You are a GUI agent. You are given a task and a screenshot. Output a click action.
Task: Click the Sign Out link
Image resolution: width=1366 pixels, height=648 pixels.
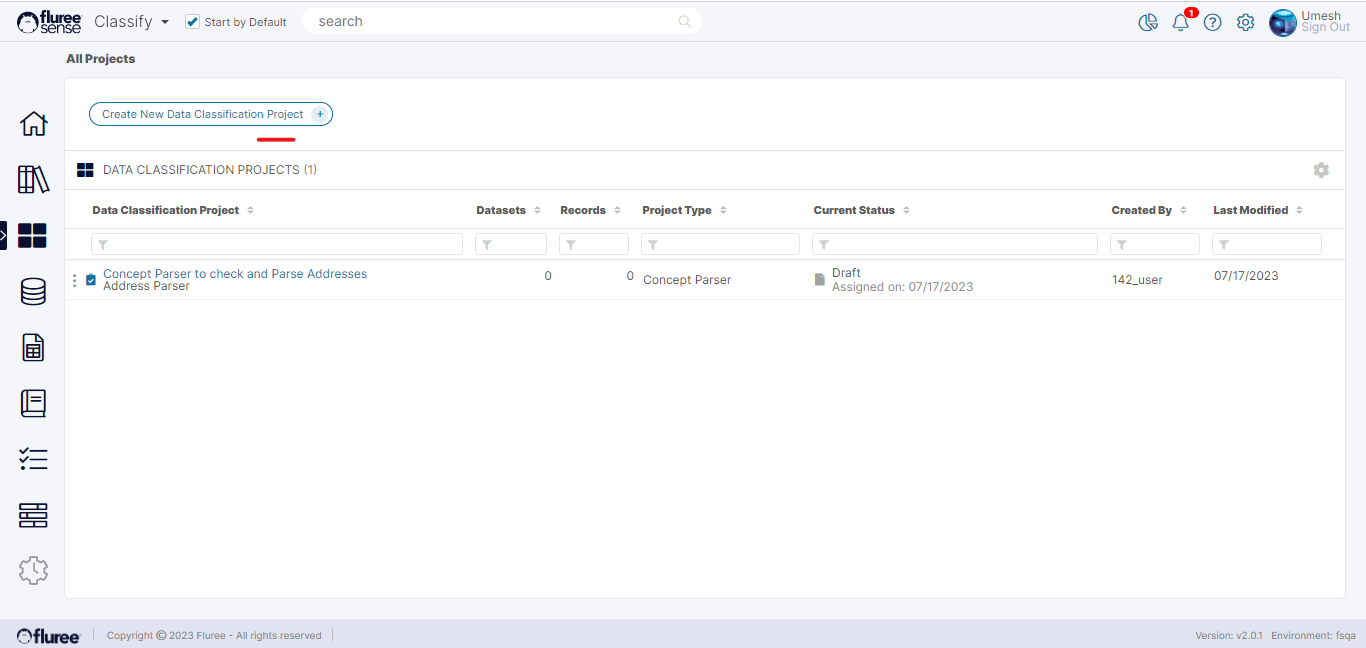(x=1325, y=28)
